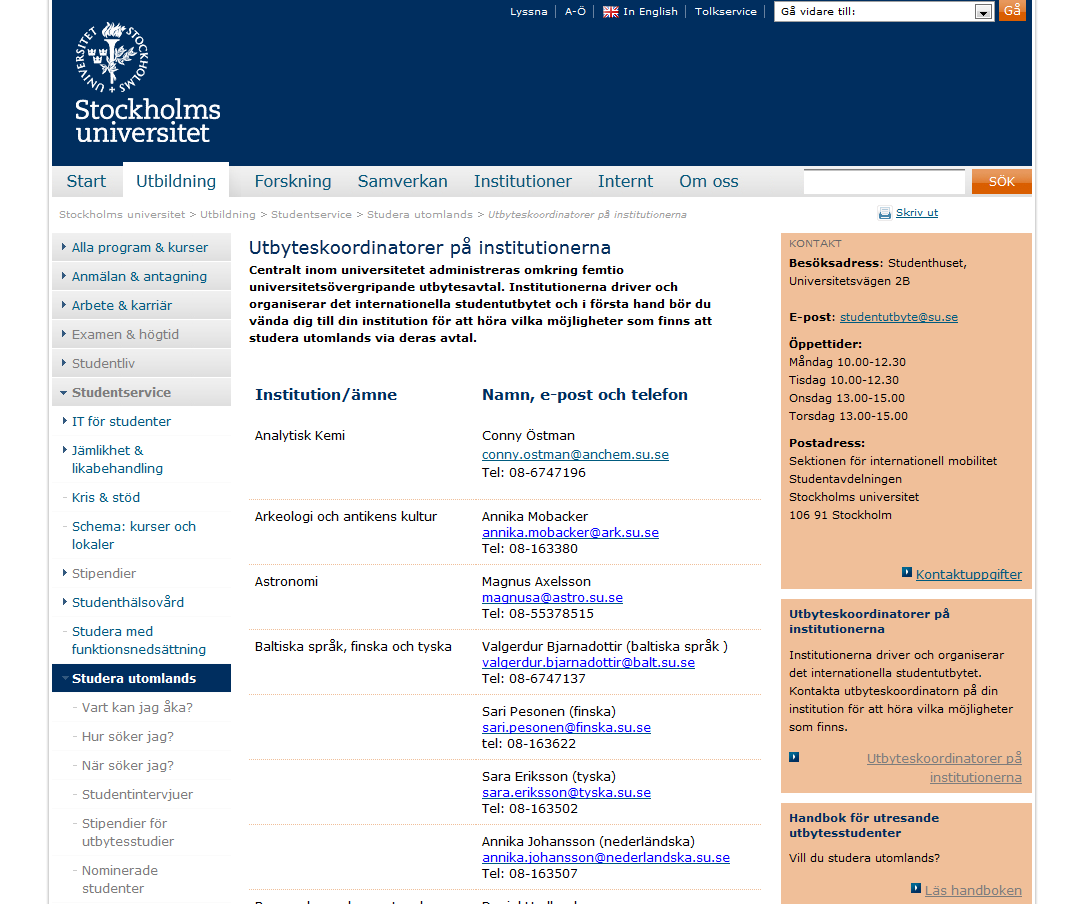Open 'Hur söker jag?' page
Viewport: 1072px width, 904px height.
pos(127,736)
